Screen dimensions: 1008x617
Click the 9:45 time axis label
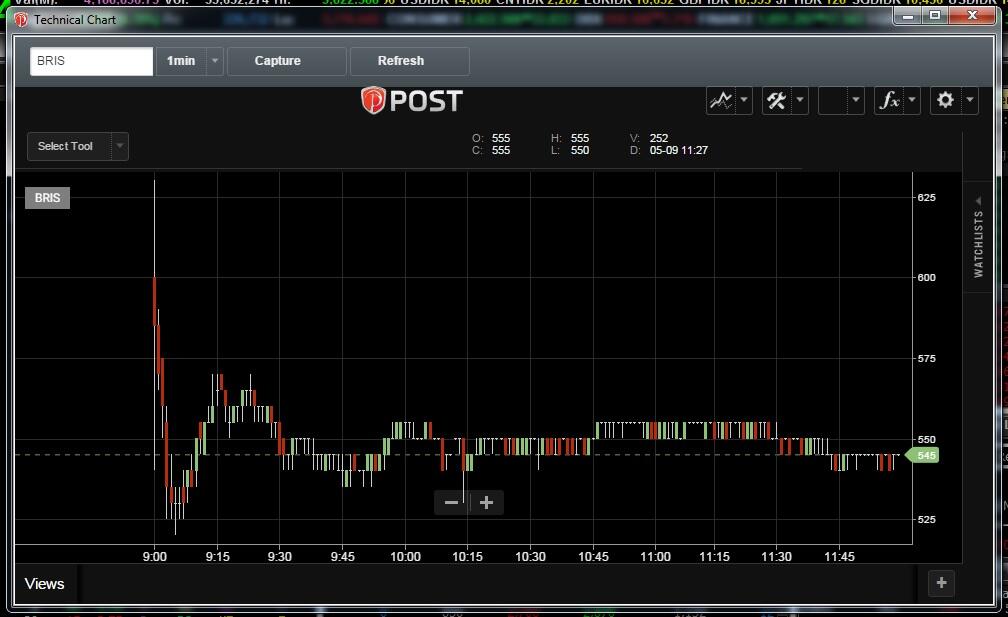point(343,557)
